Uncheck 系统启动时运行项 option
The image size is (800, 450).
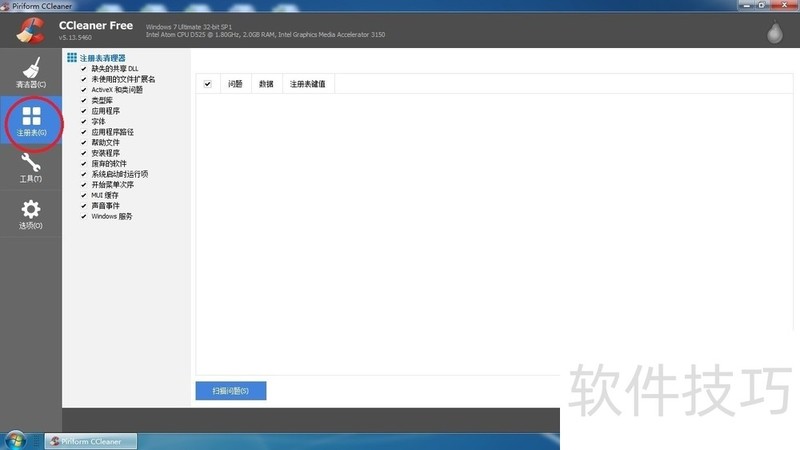pos(84,174)
